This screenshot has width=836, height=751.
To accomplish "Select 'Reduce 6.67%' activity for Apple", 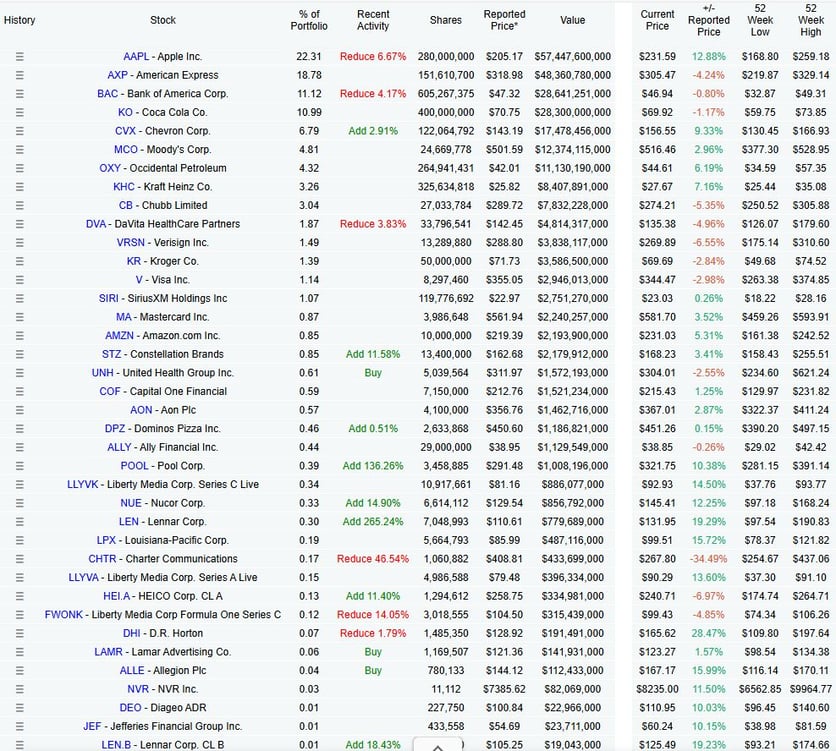I will [373, 56].
